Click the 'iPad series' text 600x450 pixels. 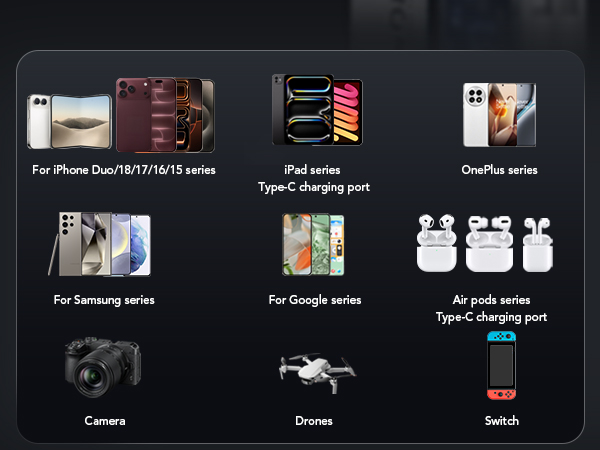pos(312,170)
